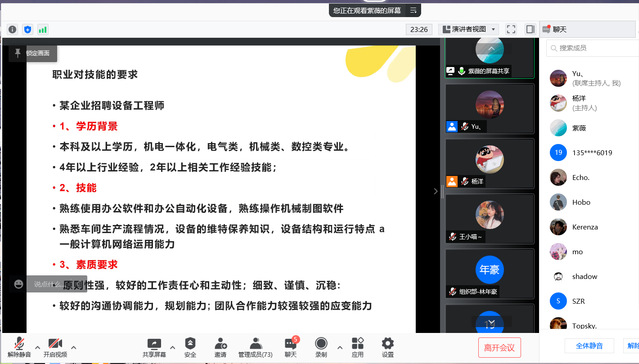
Task: Toggle the side panel layout icon
Action: [x=530, y=29]
